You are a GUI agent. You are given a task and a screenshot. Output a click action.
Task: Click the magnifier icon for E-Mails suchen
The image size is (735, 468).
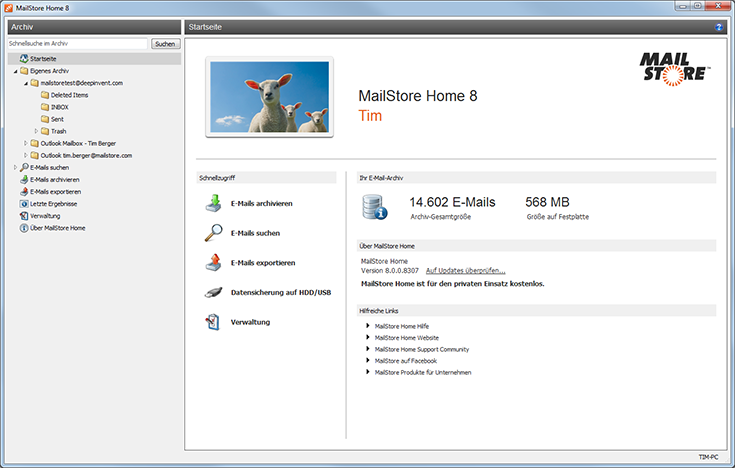[x=213, y=233]
